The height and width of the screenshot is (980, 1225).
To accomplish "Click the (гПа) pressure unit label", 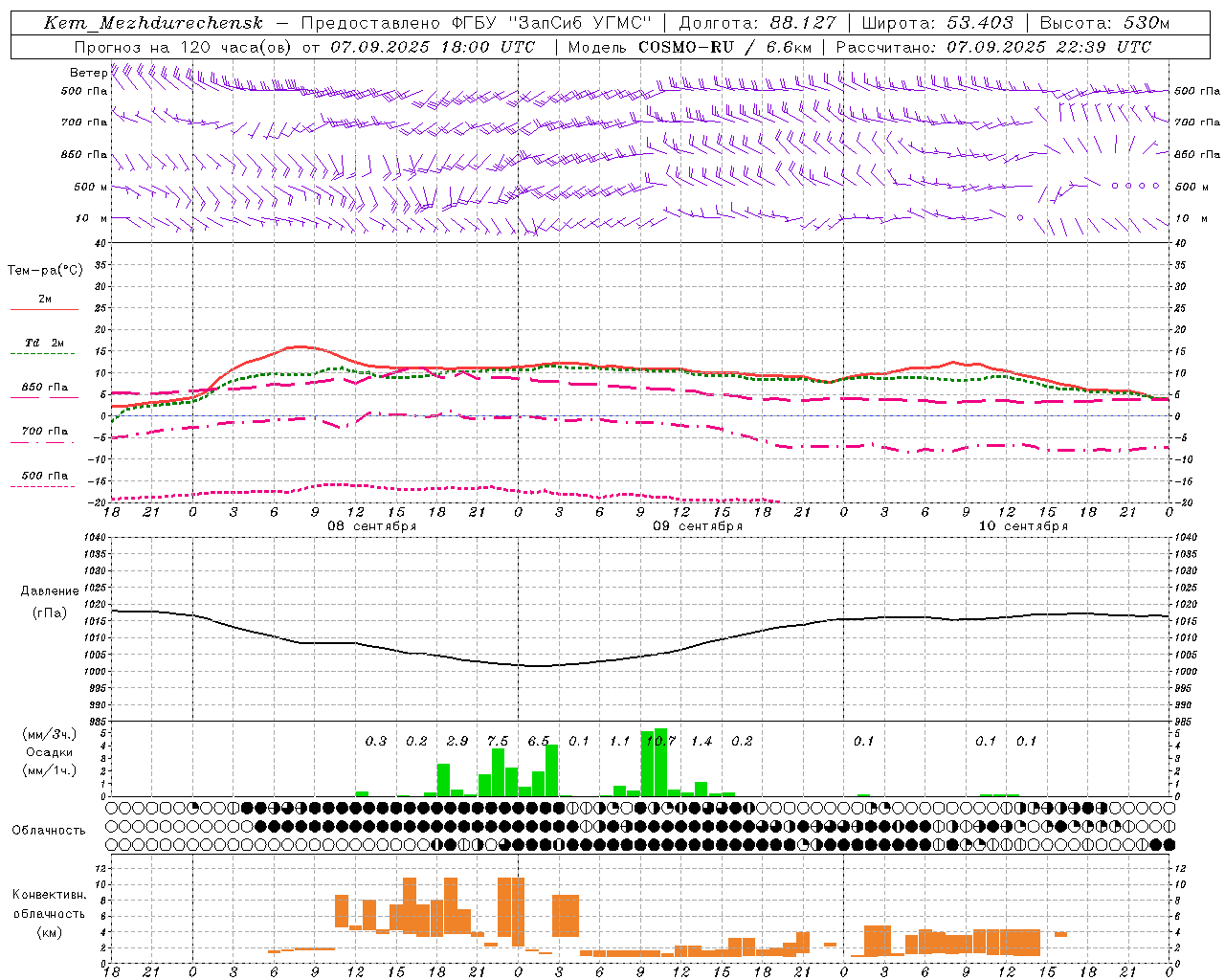I will [x=50, y=613].
